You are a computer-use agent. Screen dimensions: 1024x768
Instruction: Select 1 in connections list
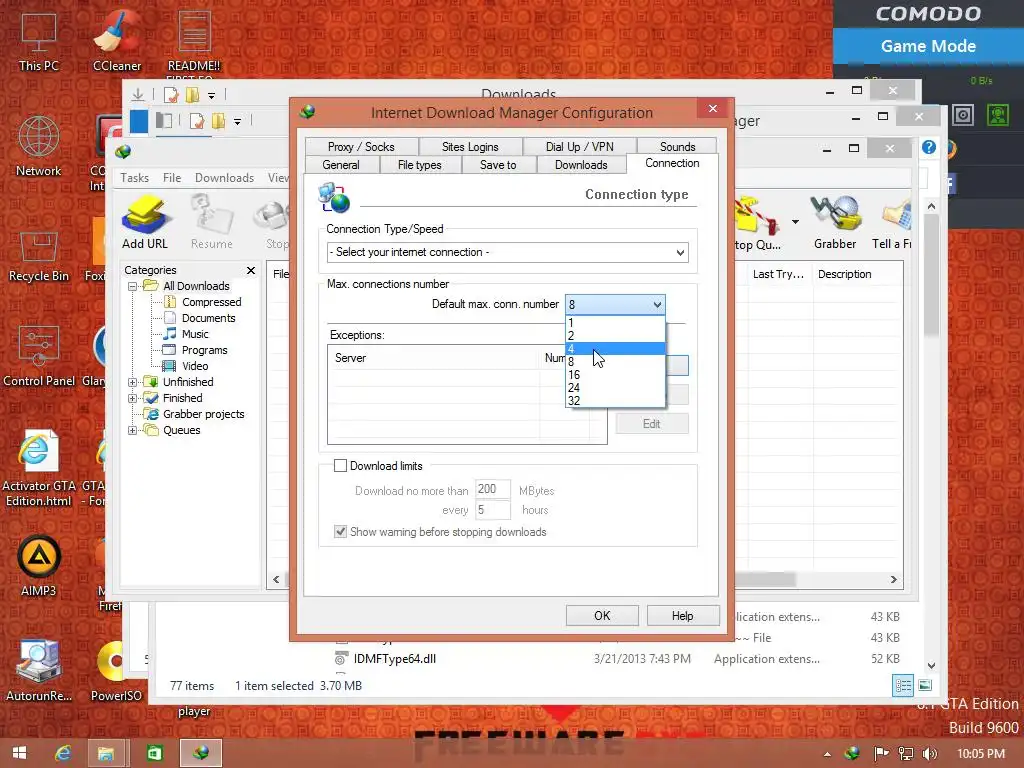(615, 323)
